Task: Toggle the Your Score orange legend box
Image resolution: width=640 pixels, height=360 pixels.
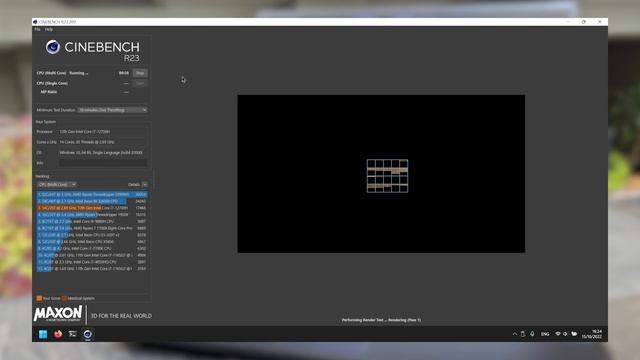Action: pyautogui.click(x=39, y=298)
